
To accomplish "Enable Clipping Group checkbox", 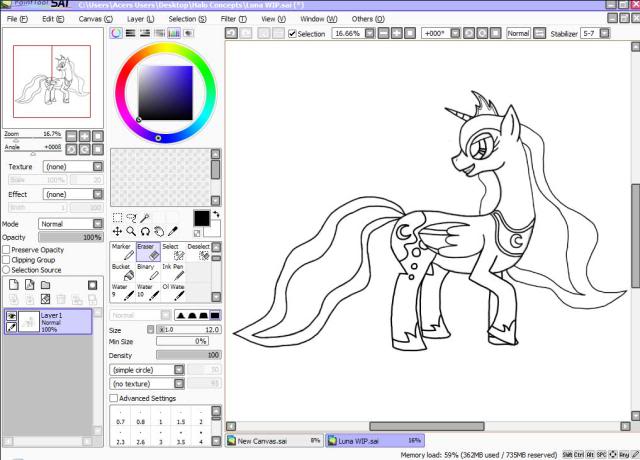I will click(x=6, y=260).
